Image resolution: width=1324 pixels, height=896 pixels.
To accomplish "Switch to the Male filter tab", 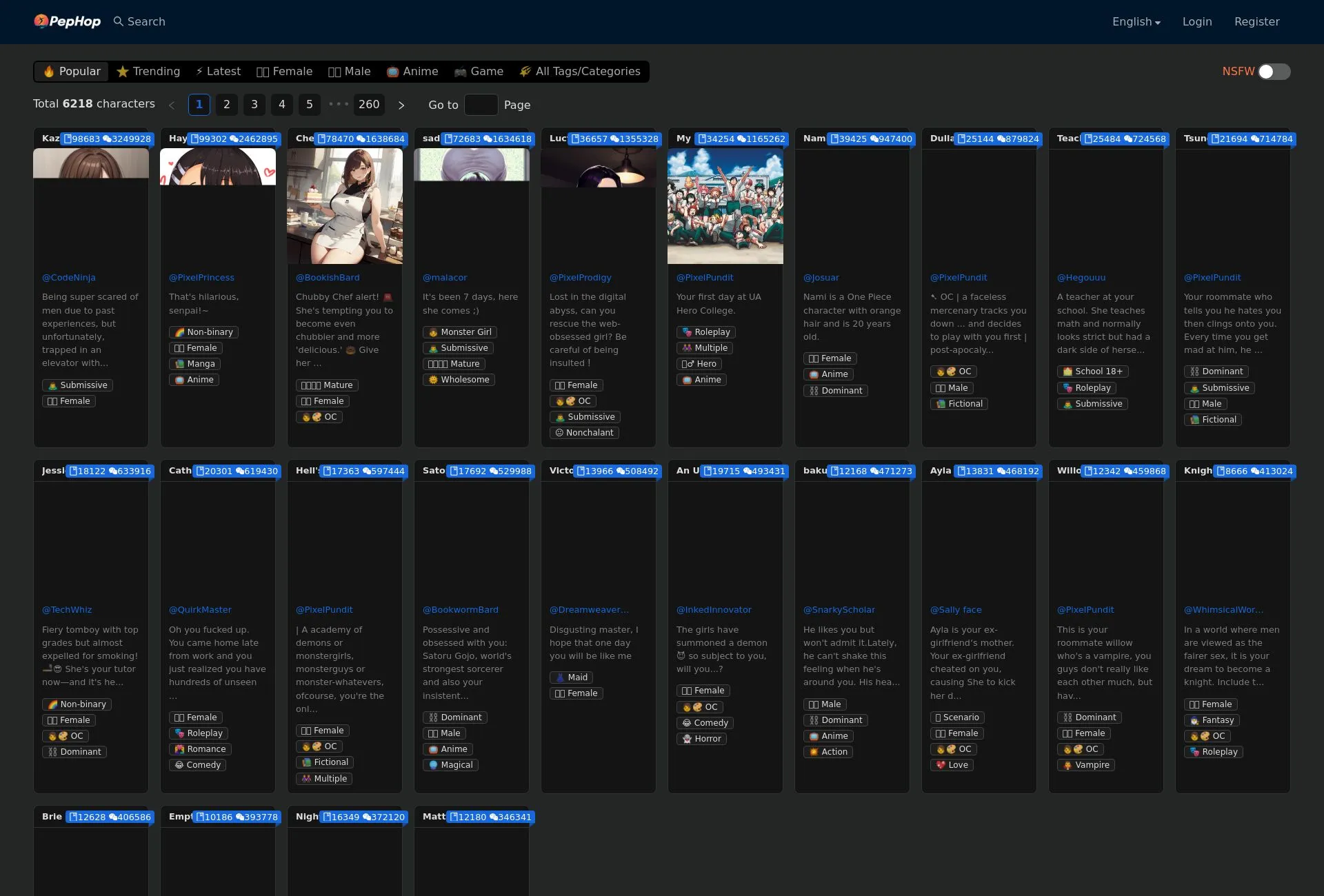I will 349,72.
